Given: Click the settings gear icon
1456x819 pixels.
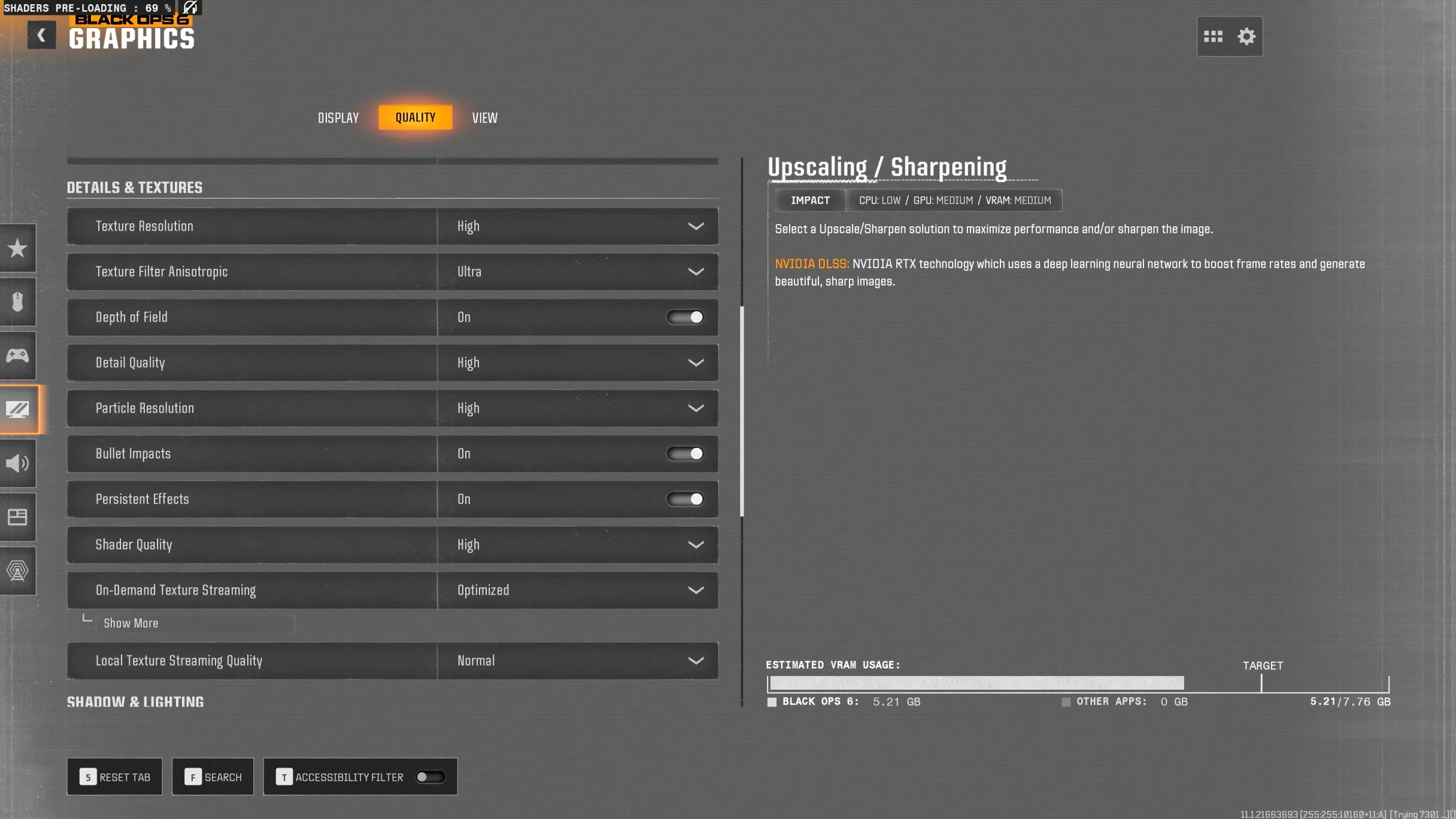Looking at the screenshot, I should 1246,37.
